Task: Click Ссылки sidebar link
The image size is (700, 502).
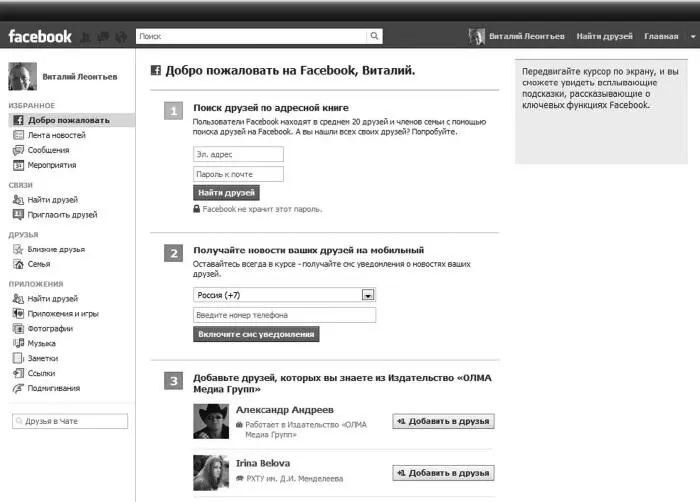Action: 42,373
